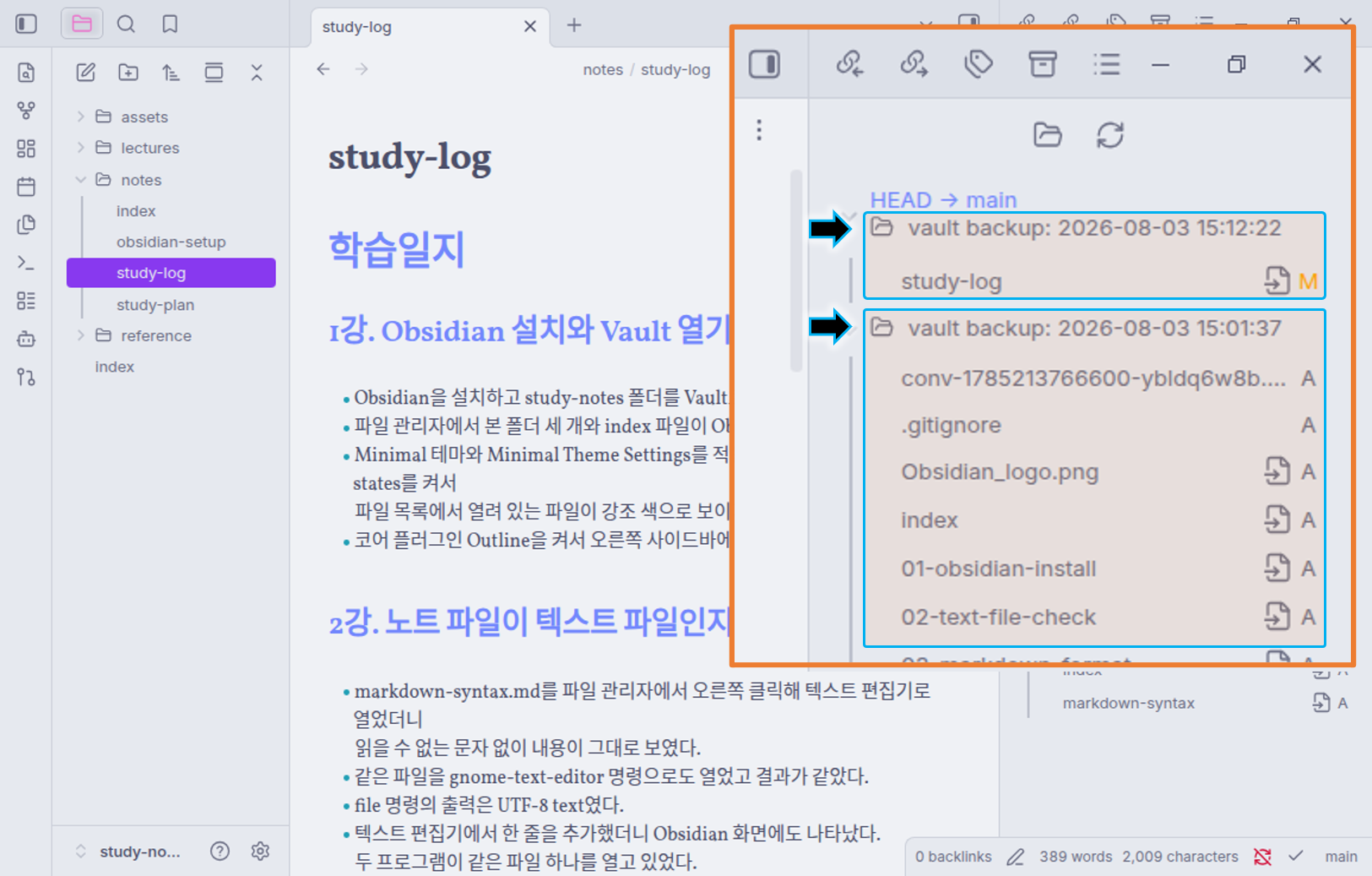Select the 01-obsidian-install file in the callout

(x=998, y=569)
